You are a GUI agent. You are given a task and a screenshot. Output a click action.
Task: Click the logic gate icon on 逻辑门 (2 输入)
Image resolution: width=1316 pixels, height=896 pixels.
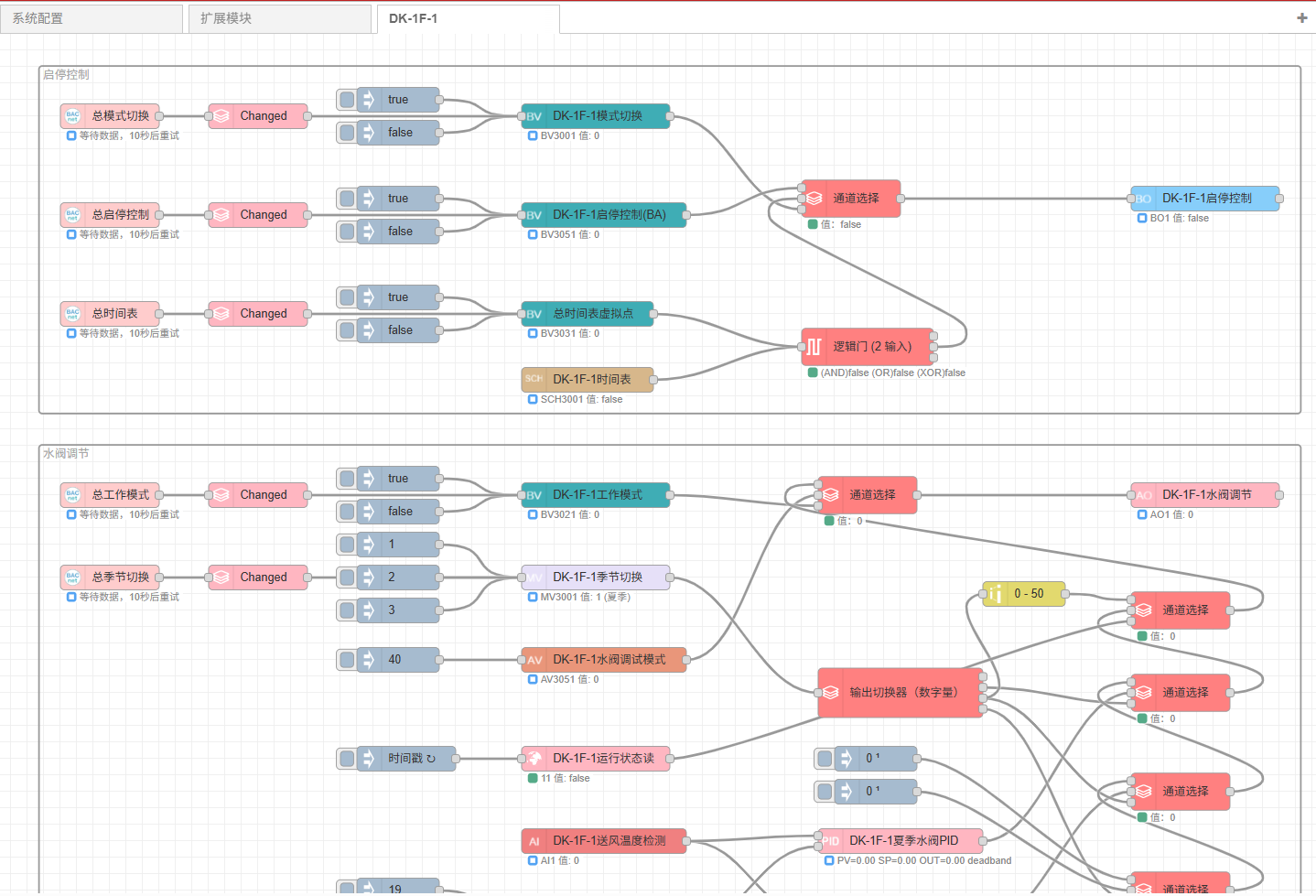pyautogui.click(x=814, y=347)
